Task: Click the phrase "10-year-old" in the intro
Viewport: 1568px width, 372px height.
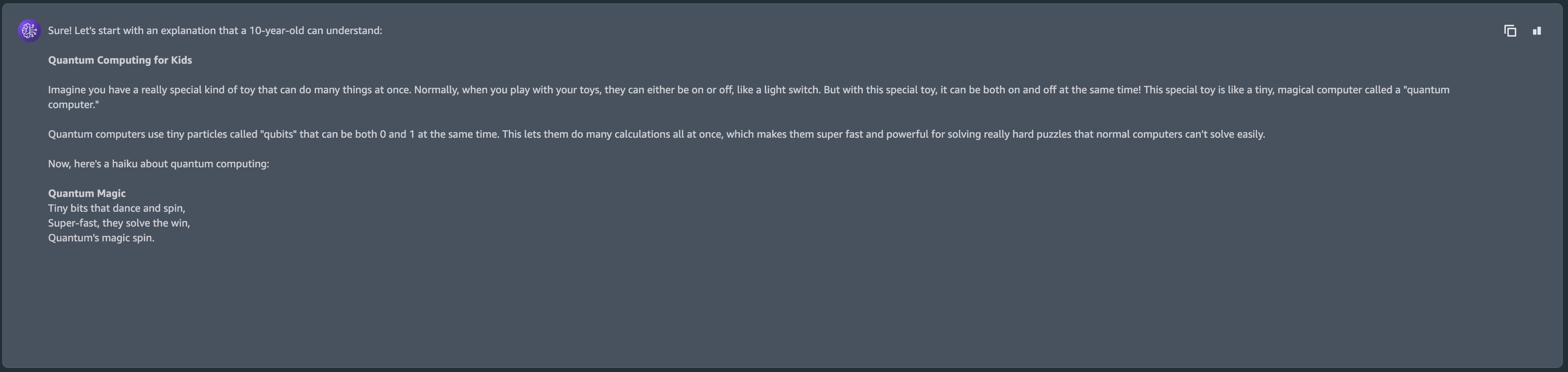Action: coord(276,31)
